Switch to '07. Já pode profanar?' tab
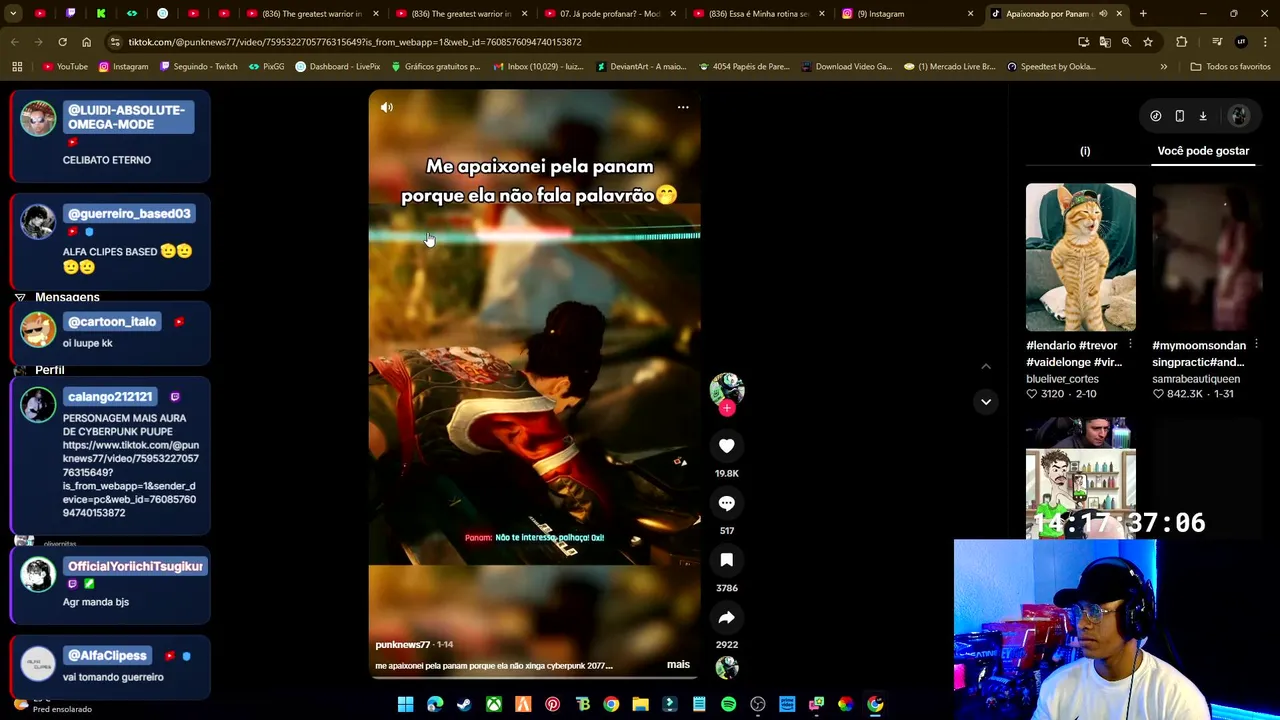The width and height of the screenshot is (1280, 720). pyautogui.click(x=610, y=14)
